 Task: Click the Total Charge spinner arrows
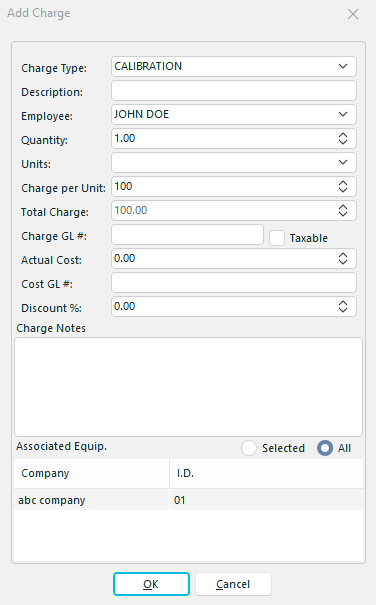click(343, 211)
